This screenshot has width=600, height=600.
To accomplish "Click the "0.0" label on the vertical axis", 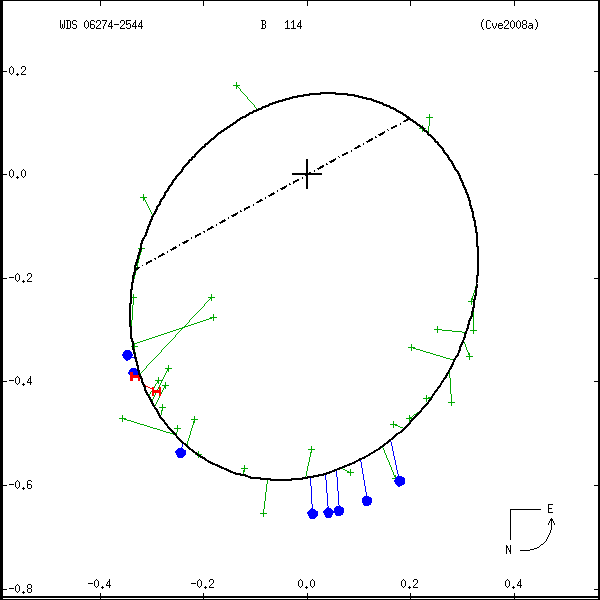I will [x=17, y=174].
